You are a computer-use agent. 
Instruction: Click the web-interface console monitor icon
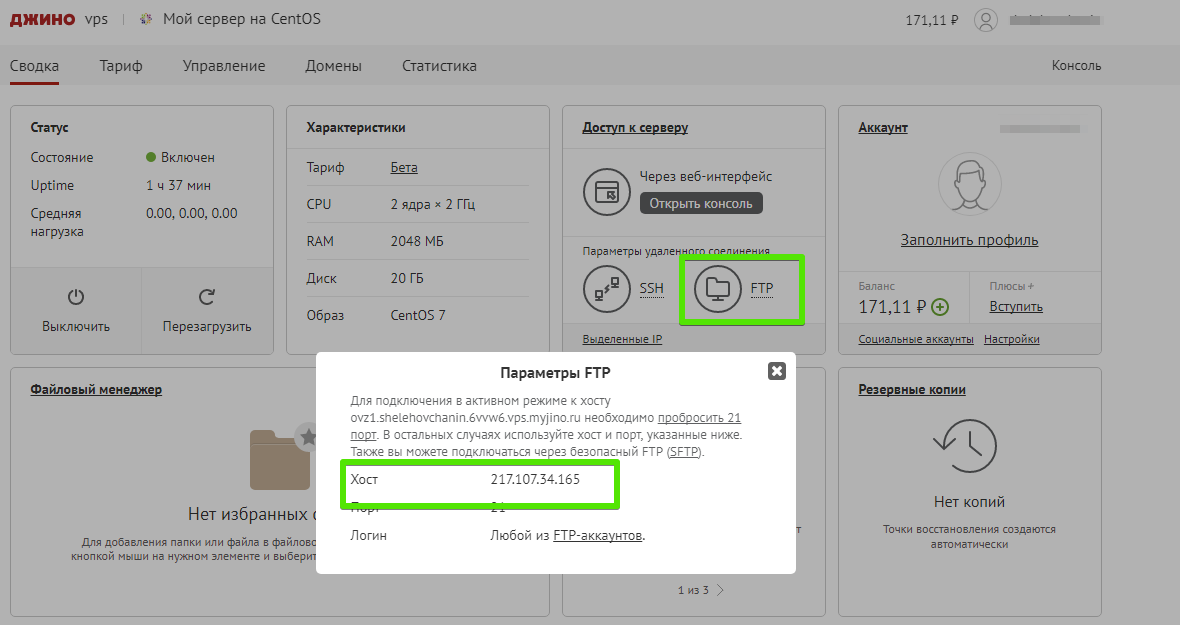click(x=606, y=192)
